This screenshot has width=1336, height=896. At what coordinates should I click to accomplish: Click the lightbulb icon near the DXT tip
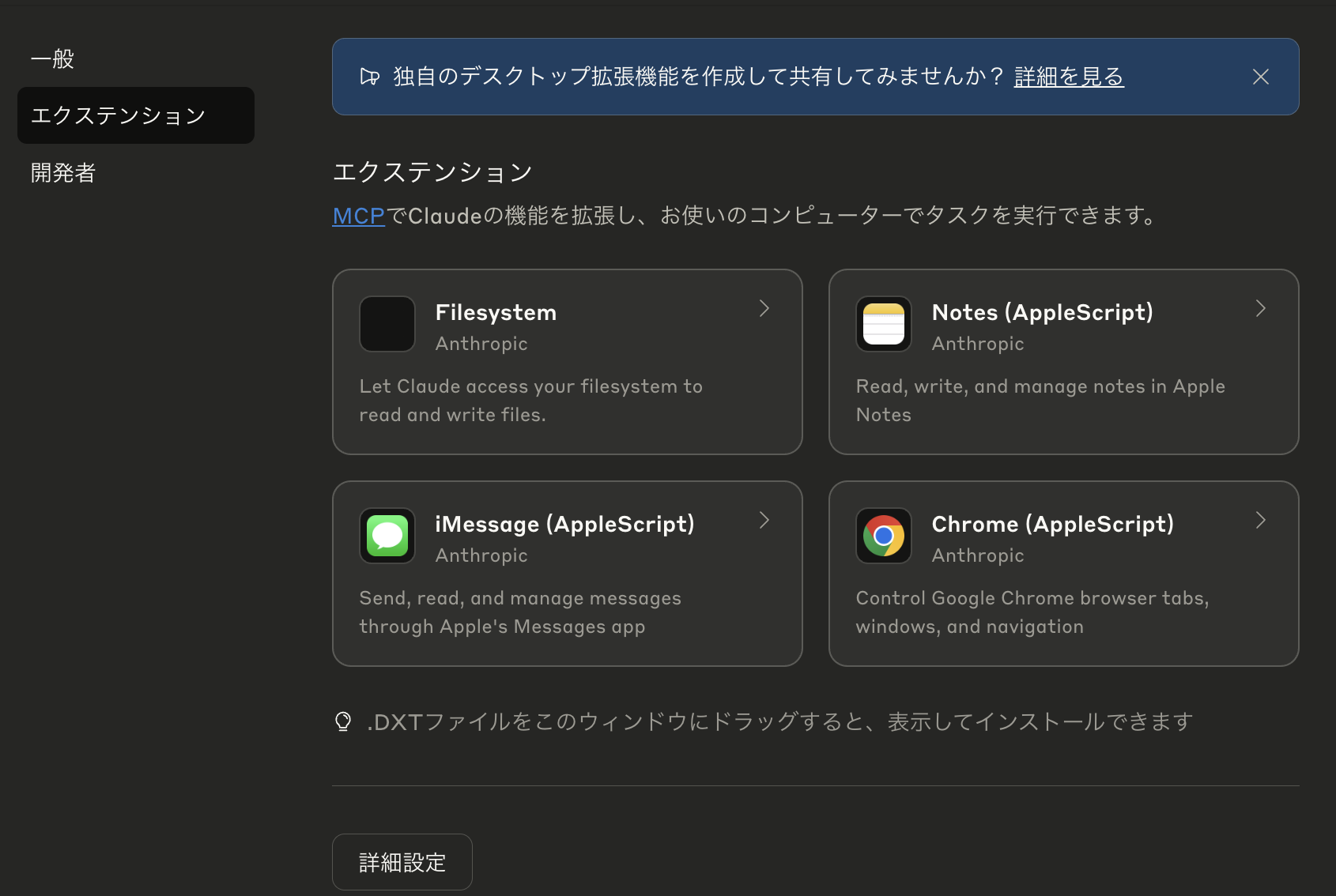click(x=343, y=720)
